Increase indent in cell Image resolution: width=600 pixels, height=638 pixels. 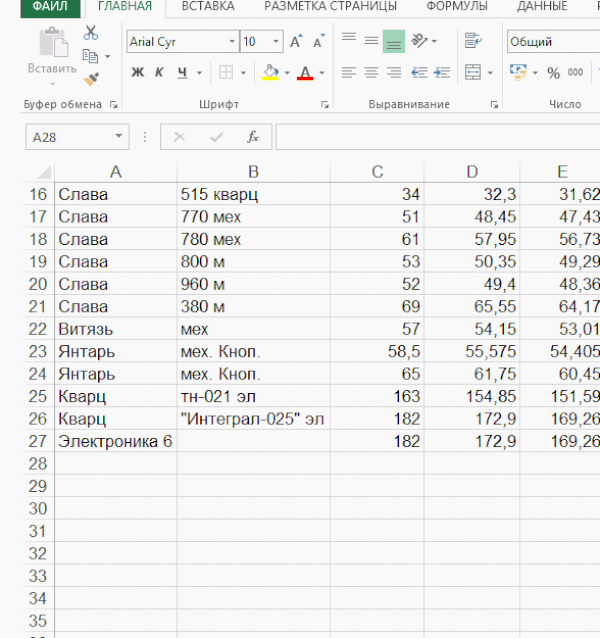tap(442, 72)
